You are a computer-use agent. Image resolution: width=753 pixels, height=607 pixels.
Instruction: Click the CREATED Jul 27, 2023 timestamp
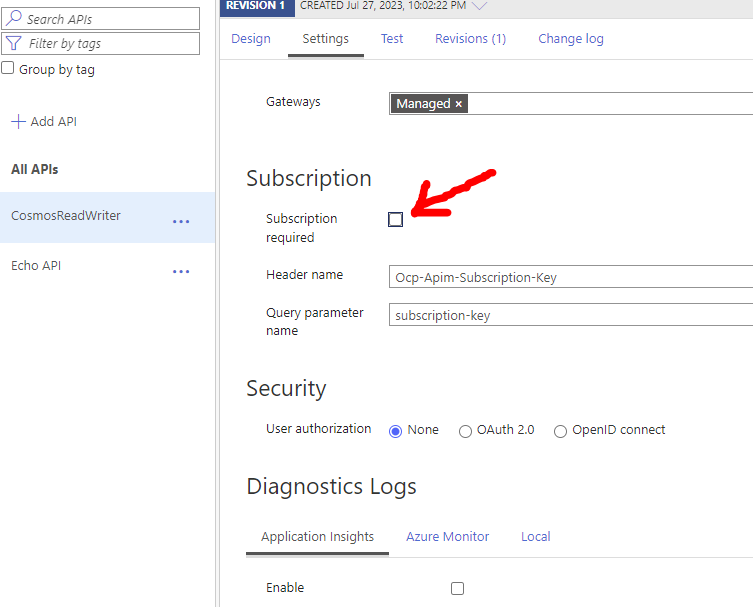pos(383,6)
